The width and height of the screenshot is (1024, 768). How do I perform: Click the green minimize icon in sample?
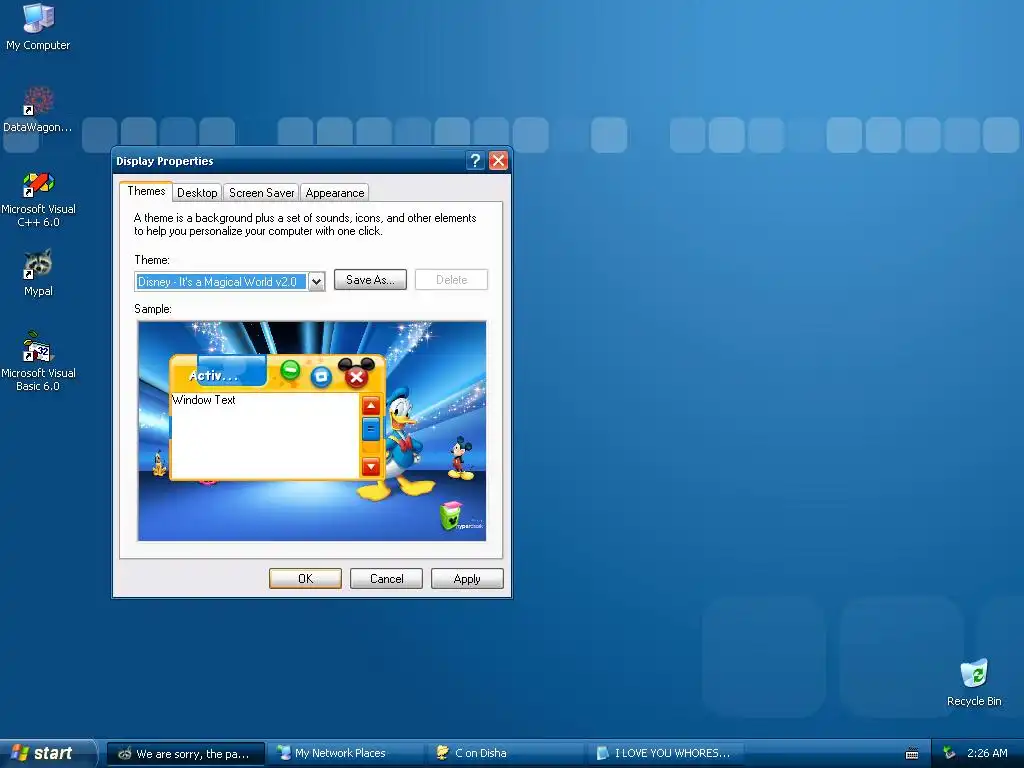[290, 371]
